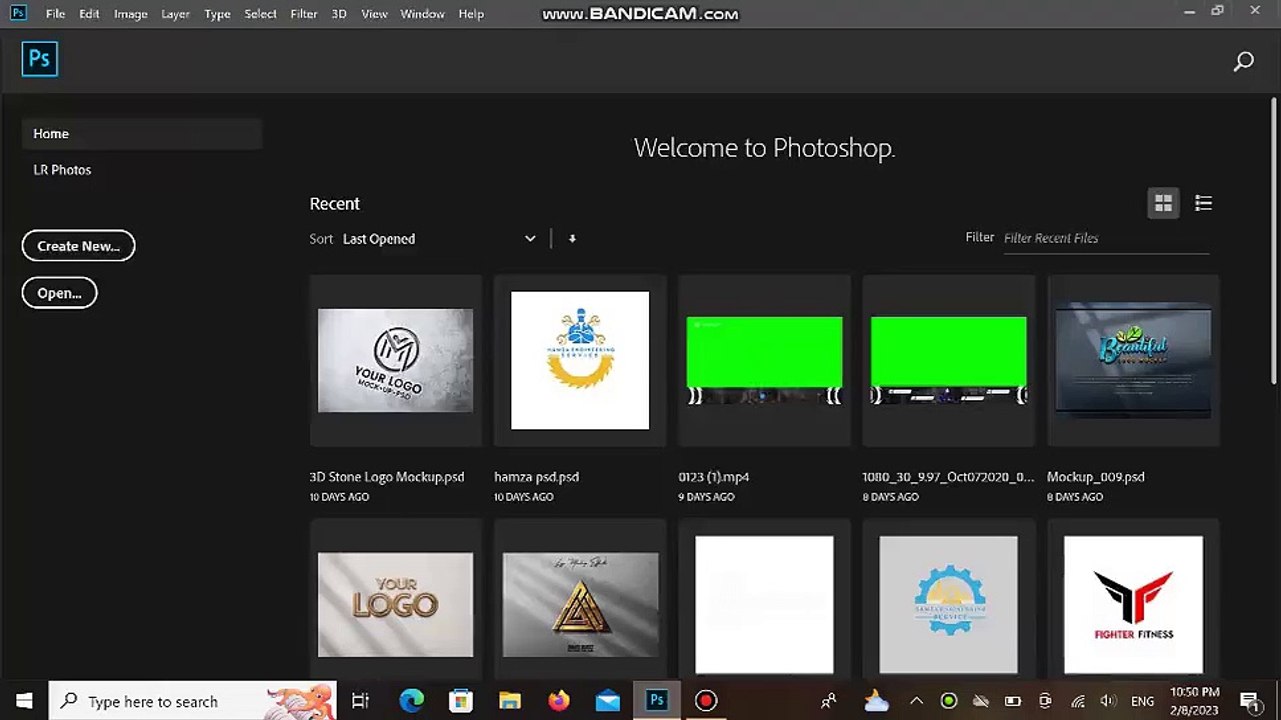Click the battery tray icon

pos(1013,701)
